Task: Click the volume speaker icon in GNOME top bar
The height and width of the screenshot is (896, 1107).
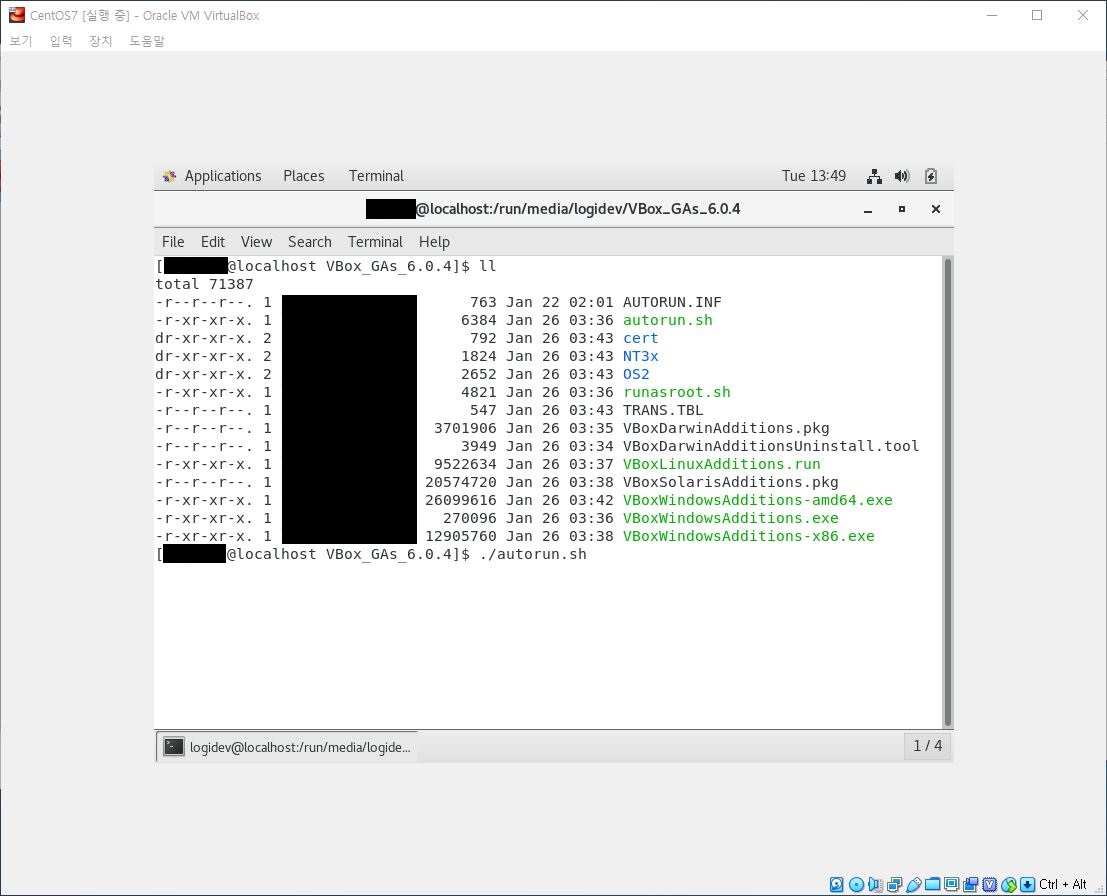Action: pyautogui.click(x=902, y=176)
